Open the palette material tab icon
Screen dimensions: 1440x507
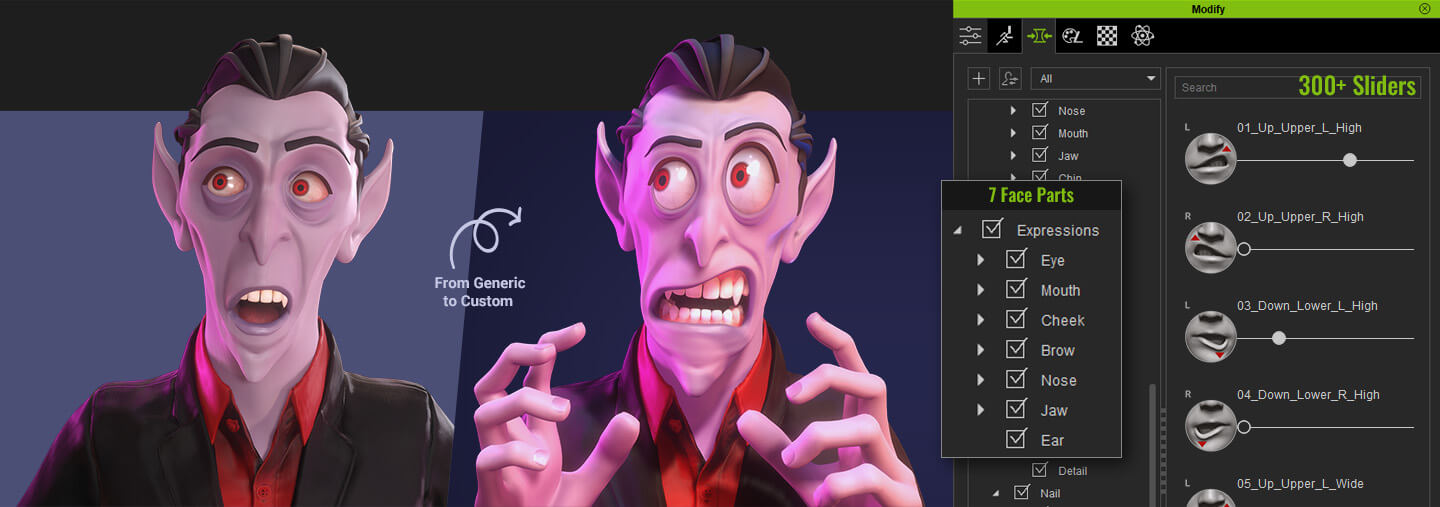tap(1072, 36)
